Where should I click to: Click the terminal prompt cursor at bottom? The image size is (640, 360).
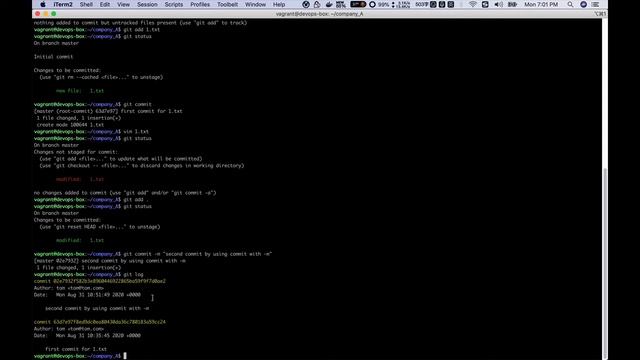click(125, 356)
